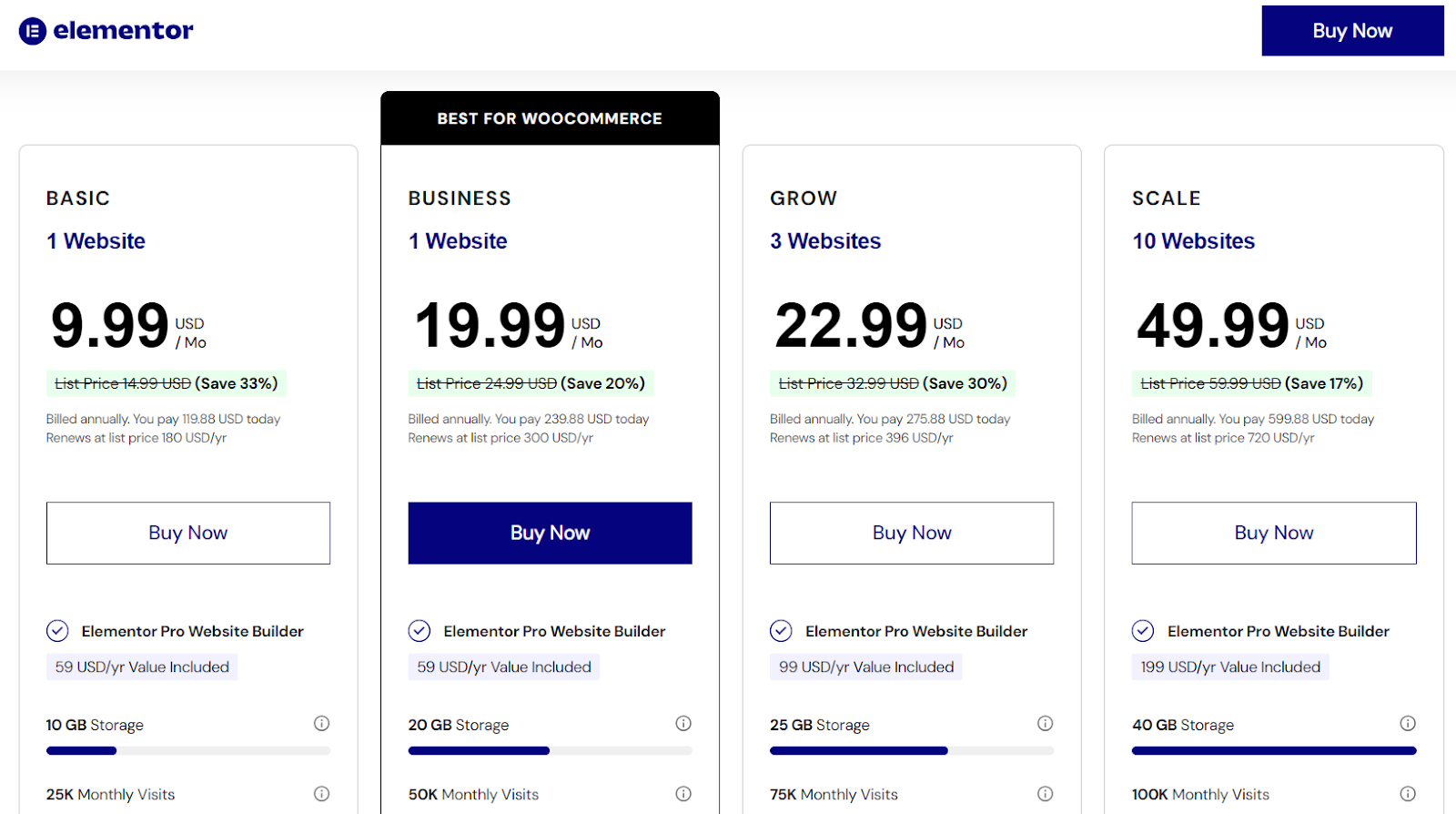Open info icon for 40 GB Storage
This screenshot has width=1456, height=814.
(1408, 723)
